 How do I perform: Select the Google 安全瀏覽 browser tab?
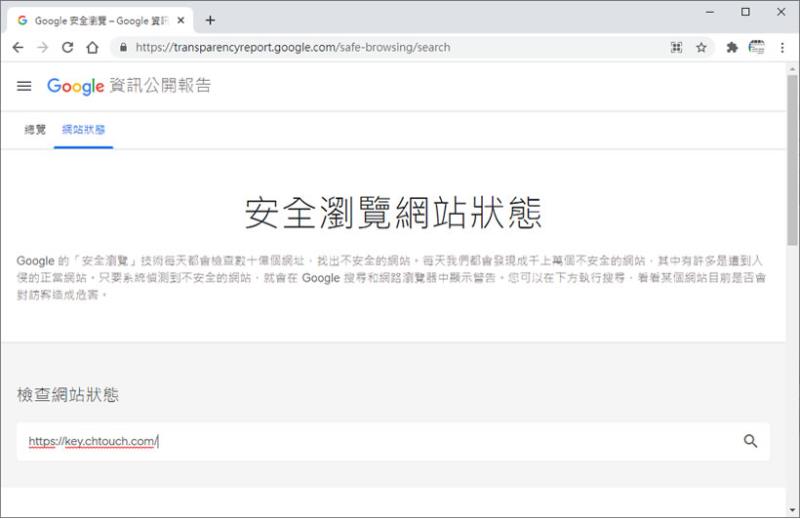[101, 20]
